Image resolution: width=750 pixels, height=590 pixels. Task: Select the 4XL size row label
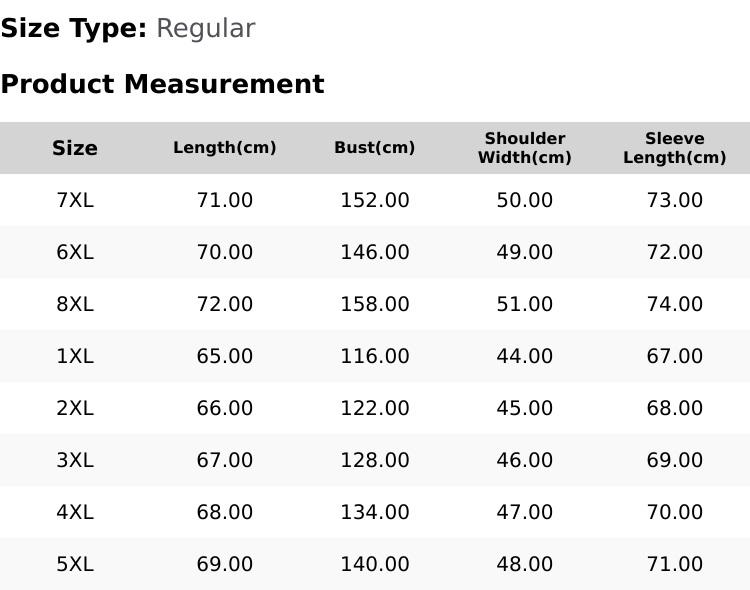(75, 512)
